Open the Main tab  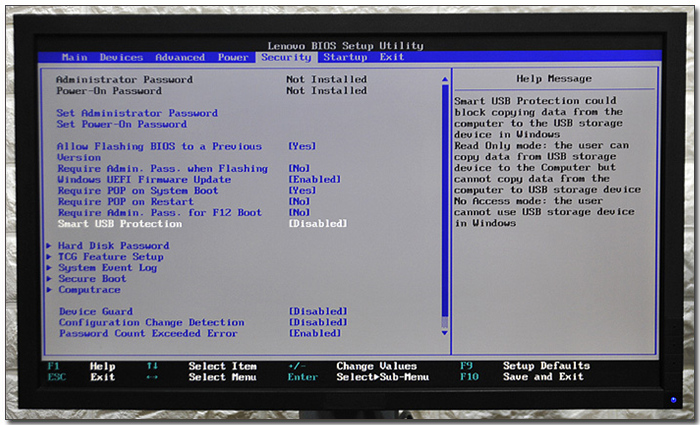click(x=75, y=57)
